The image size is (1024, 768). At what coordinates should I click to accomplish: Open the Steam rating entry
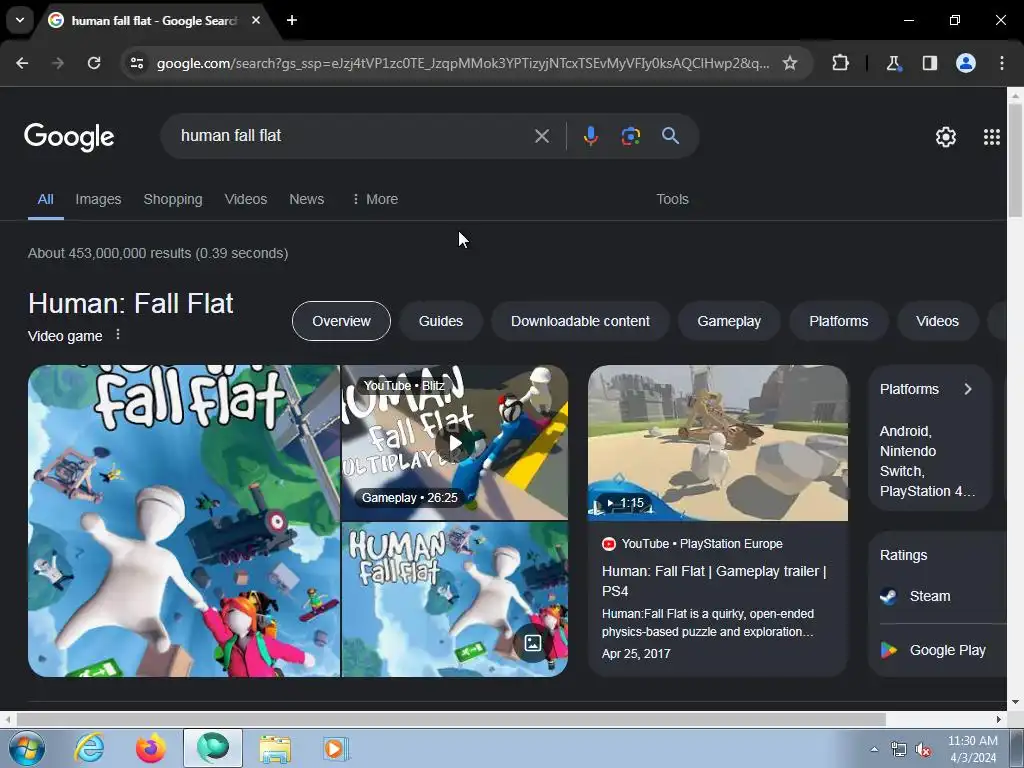coord(930,596)
